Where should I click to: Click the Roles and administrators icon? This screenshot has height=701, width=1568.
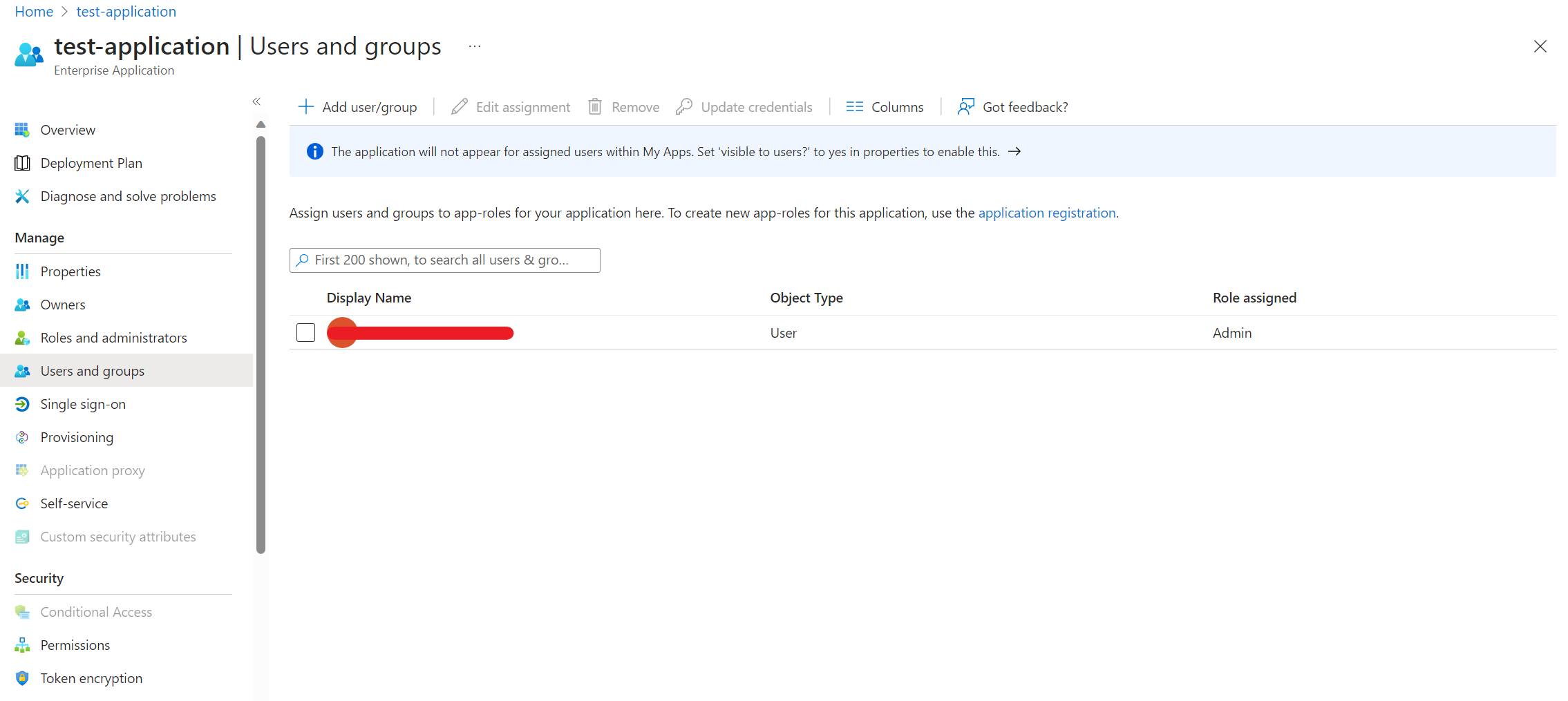[22, 338]
